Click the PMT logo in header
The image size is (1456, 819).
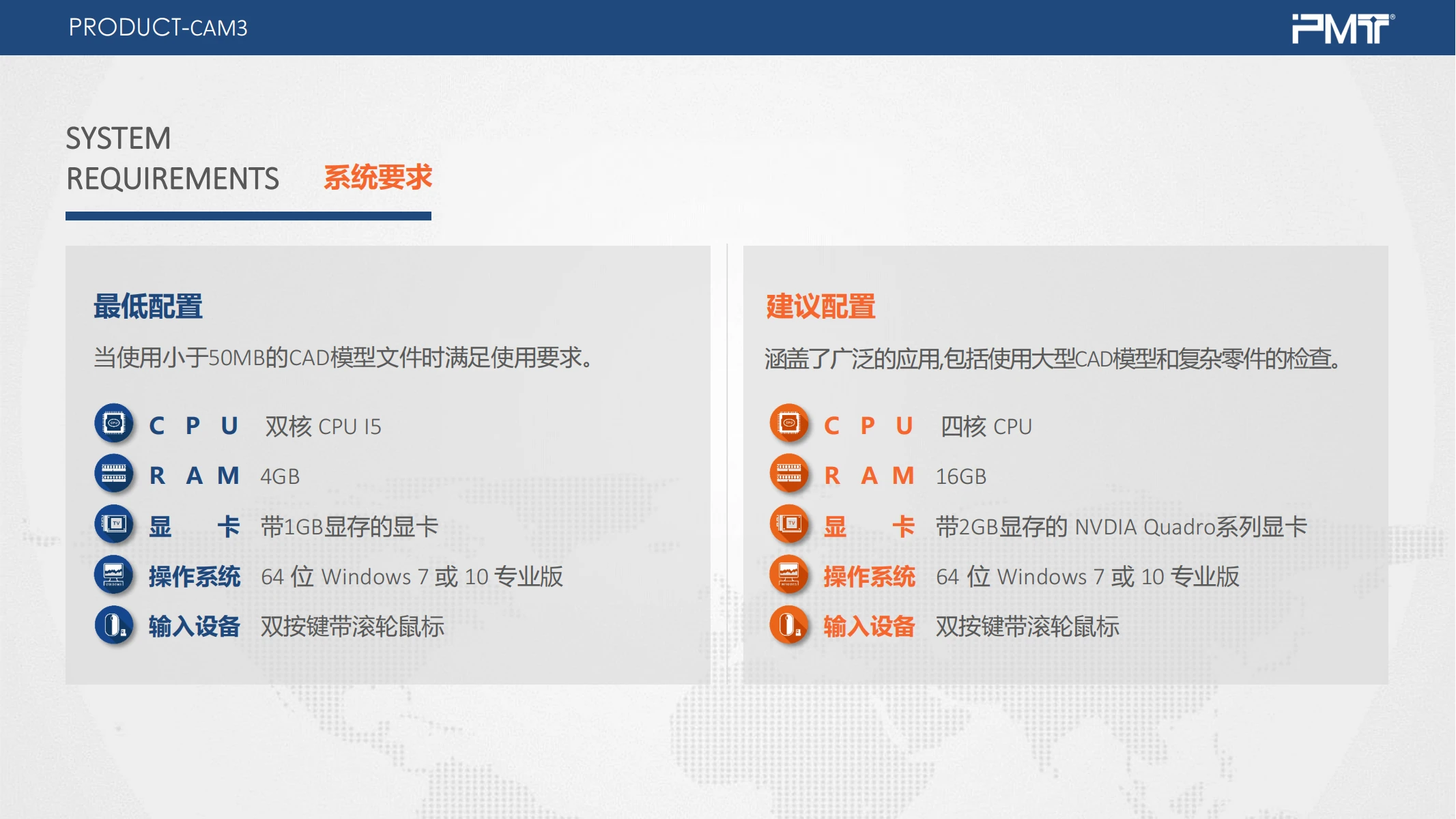tap(1342, 29)
